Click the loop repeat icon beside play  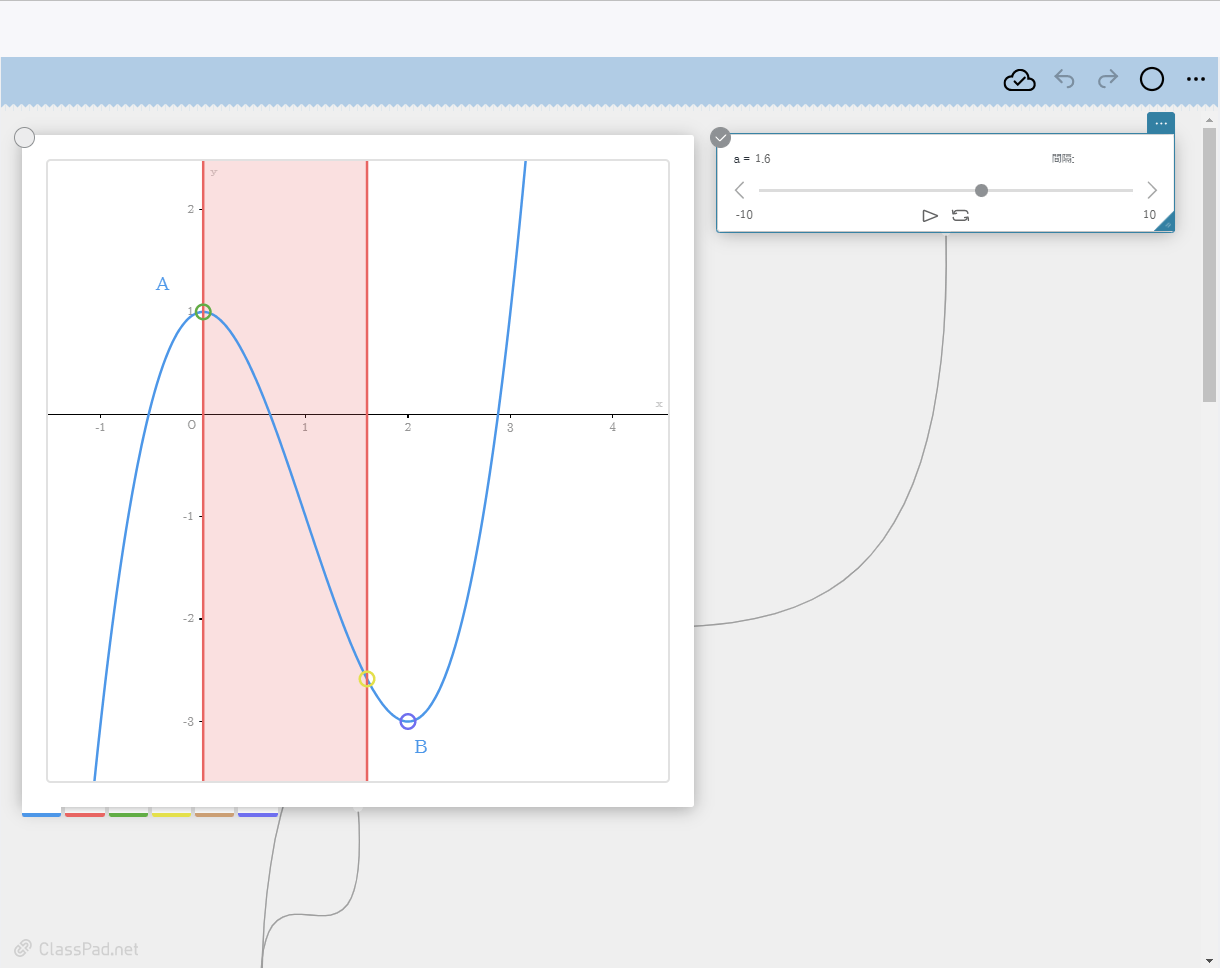click(x=961, y=215)
